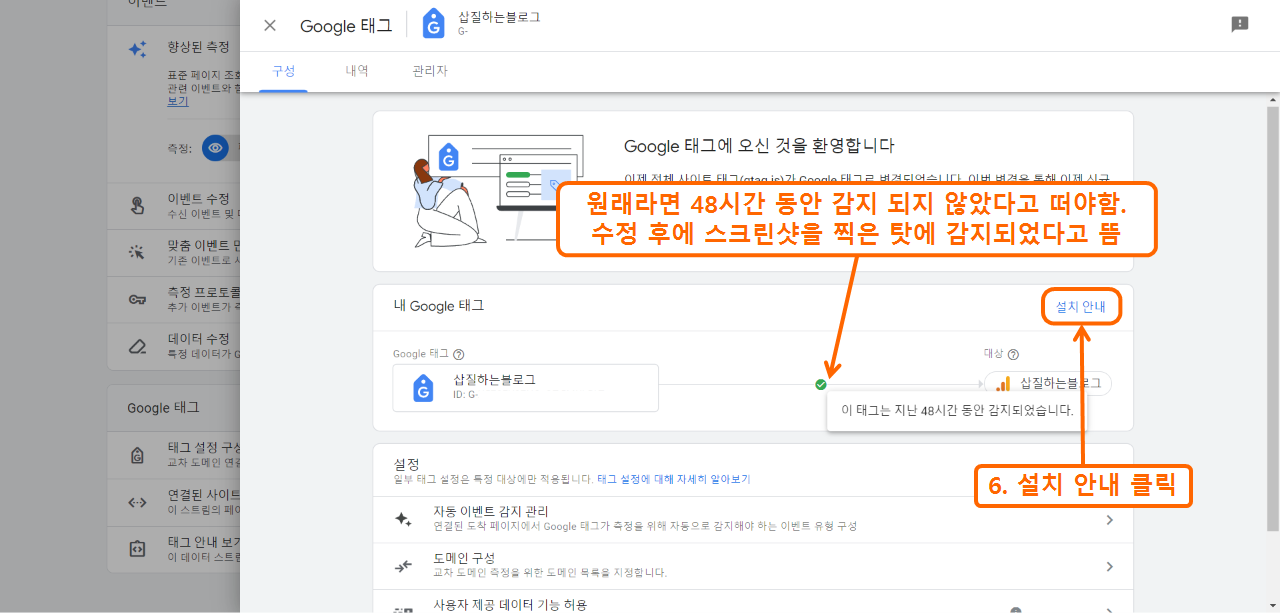This screenshot has height=613, width=1280.
Task: Toggle the 측정 eye visibility icon
Action: click(x=215, y=147)
